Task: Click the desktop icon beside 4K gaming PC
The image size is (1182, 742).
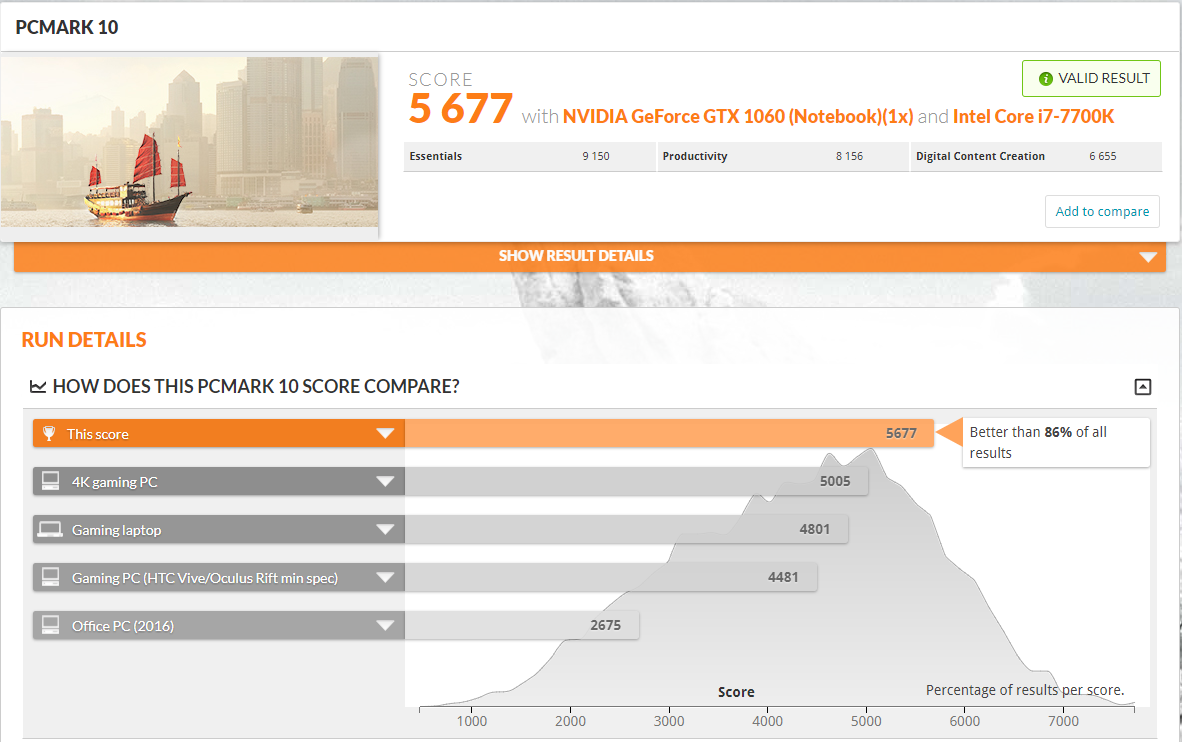Action: coord(51,481)
